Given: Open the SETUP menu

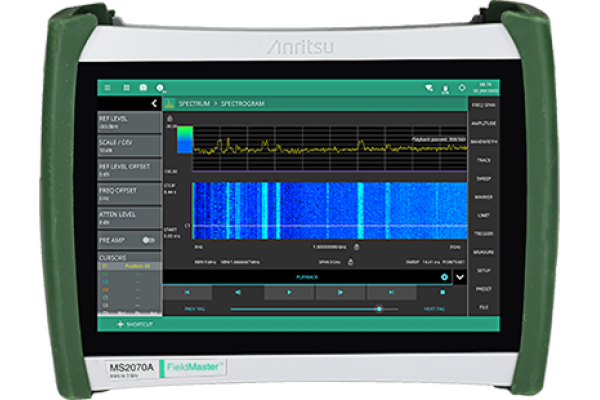Looking at the screenshot, I should coord(484,270).
